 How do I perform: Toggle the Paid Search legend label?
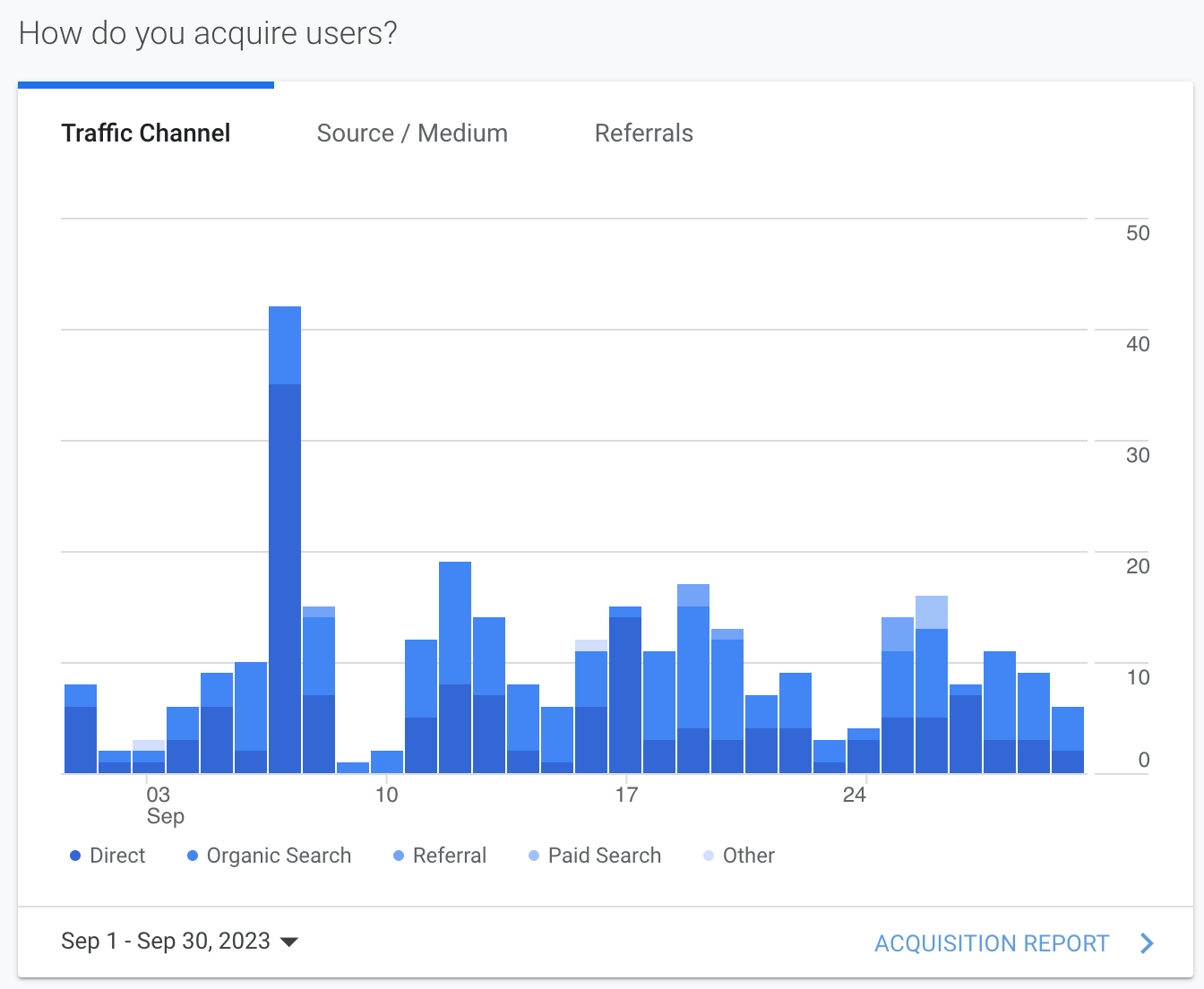point(605,856)
